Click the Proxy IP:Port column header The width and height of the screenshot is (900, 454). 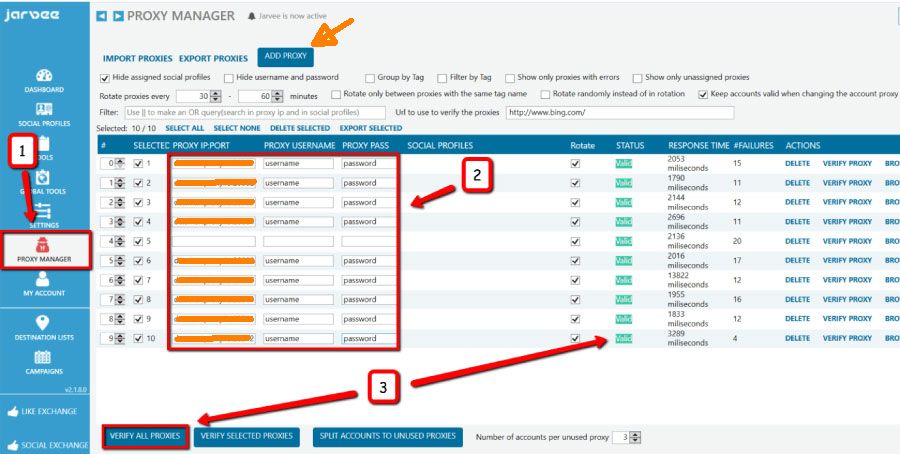201,146
